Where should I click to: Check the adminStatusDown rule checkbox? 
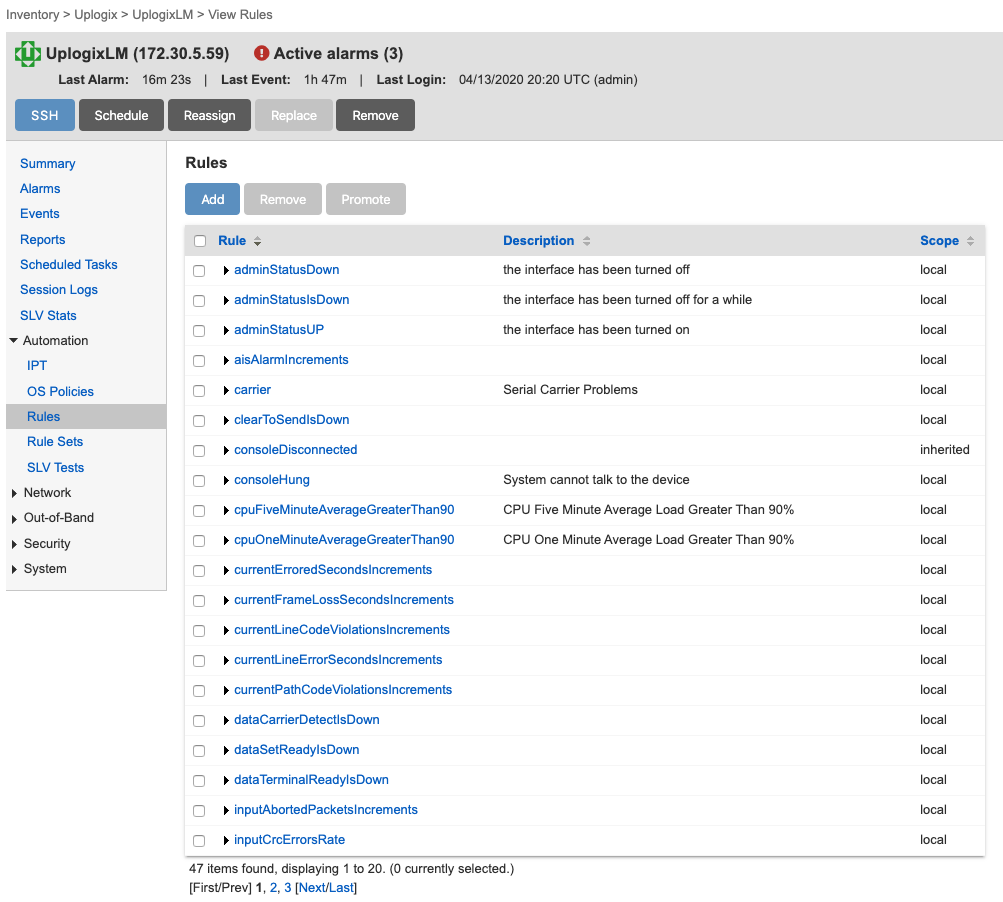pos(199,271)
